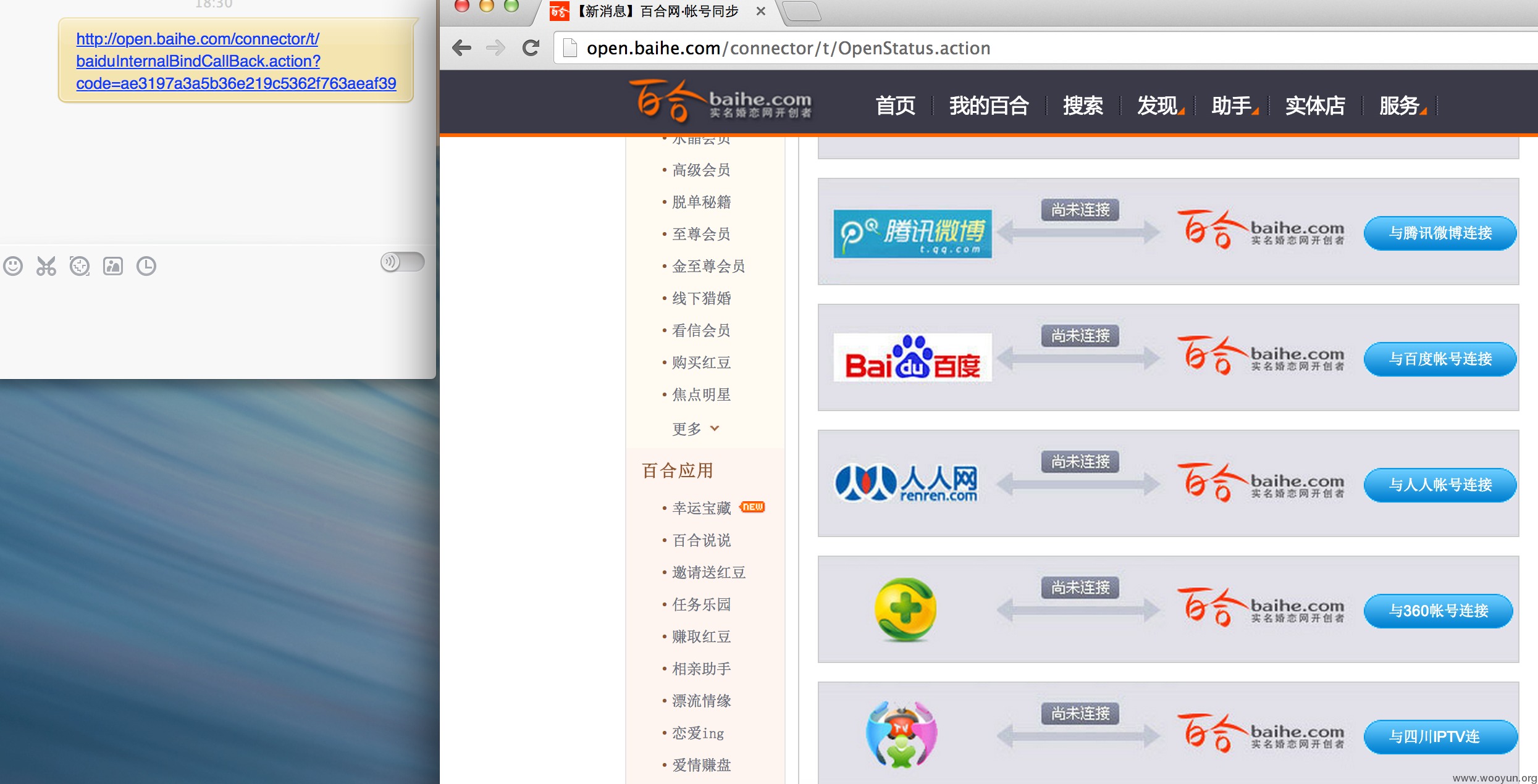Expand the 助手 navigation dropdown
1538x784 pixels.
click(x=1234, y=106)
